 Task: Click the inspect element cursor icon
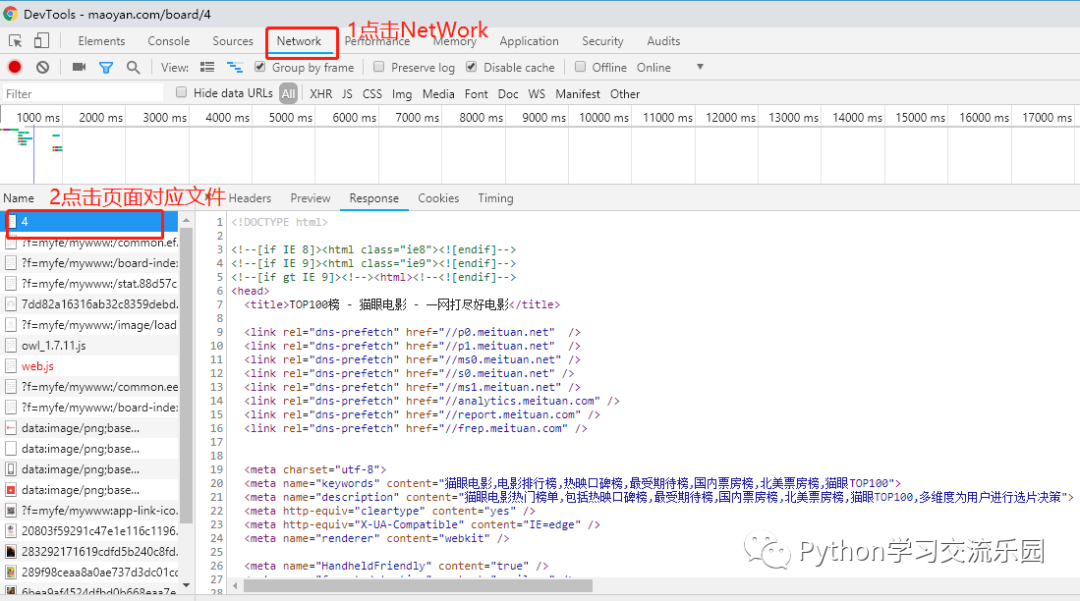(15, 41)
